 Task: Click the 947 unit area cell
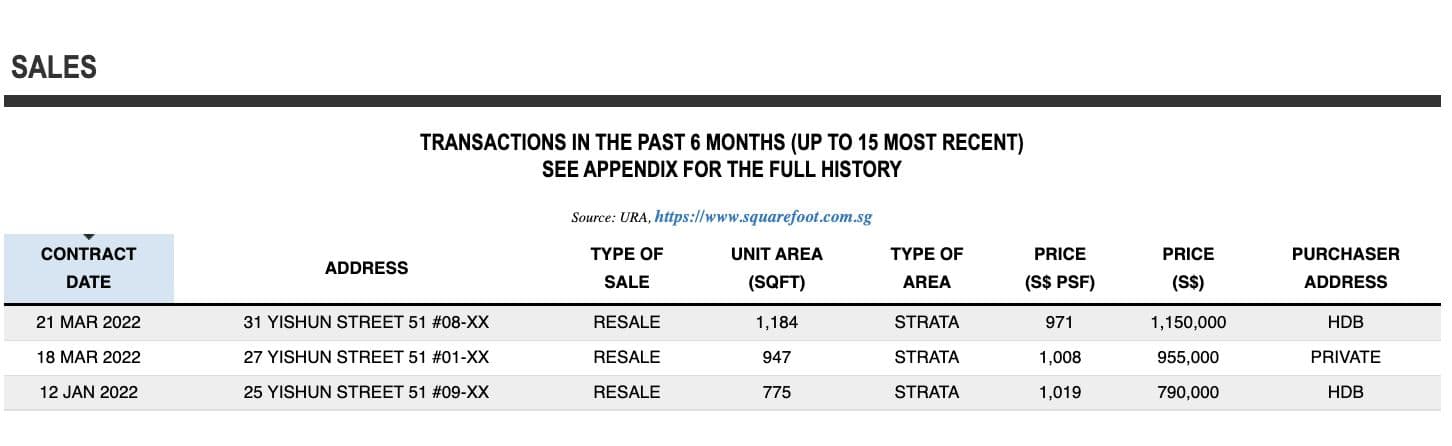[777, 357]
